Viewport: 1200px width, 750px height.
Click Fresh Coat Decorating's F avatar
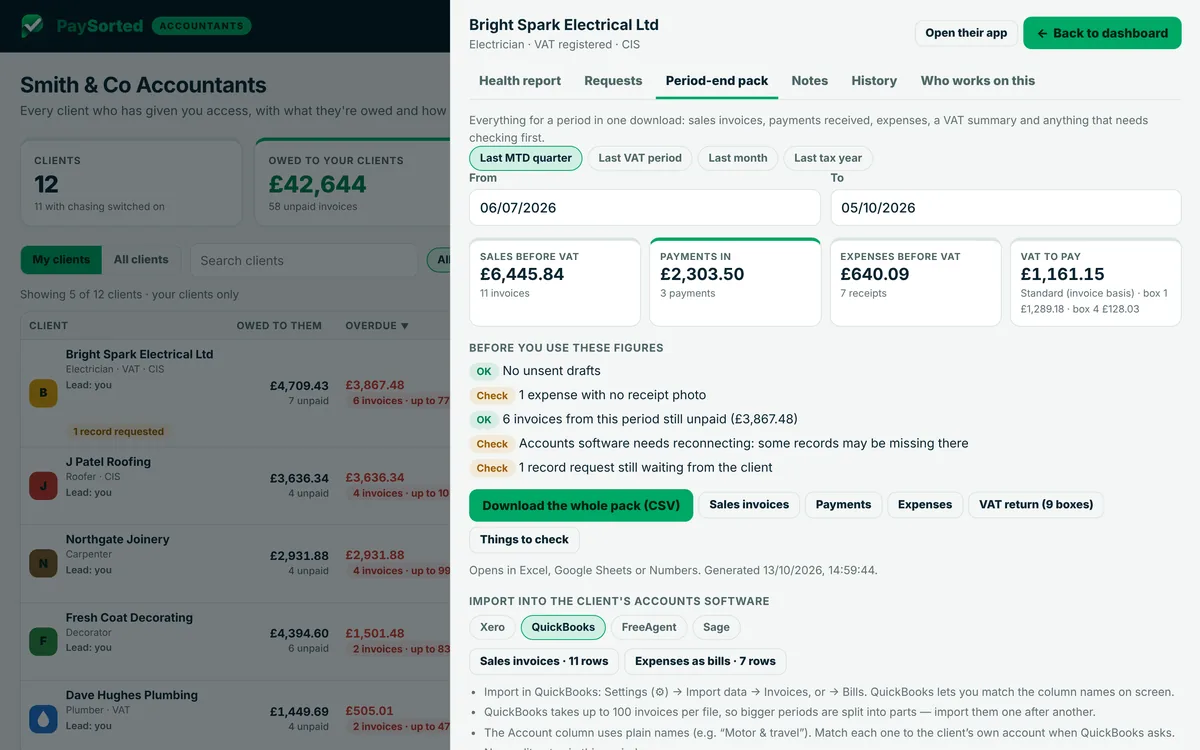coord(43,641)
